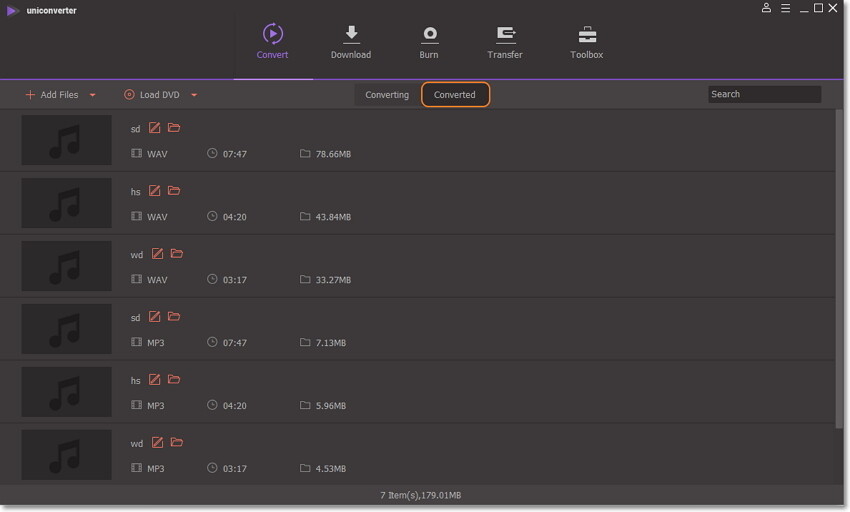Viewport: 850px width, 512px height.
Task: Click the 33.27MB size text
Action: click(x=333, y=280)
